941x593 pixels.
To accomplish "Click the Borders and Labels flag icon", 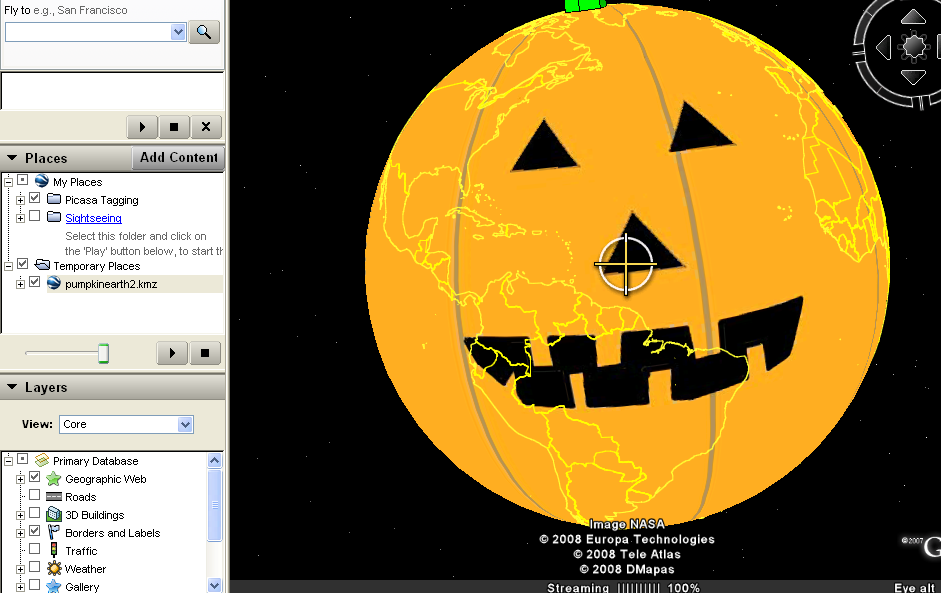I will (54, 532).
